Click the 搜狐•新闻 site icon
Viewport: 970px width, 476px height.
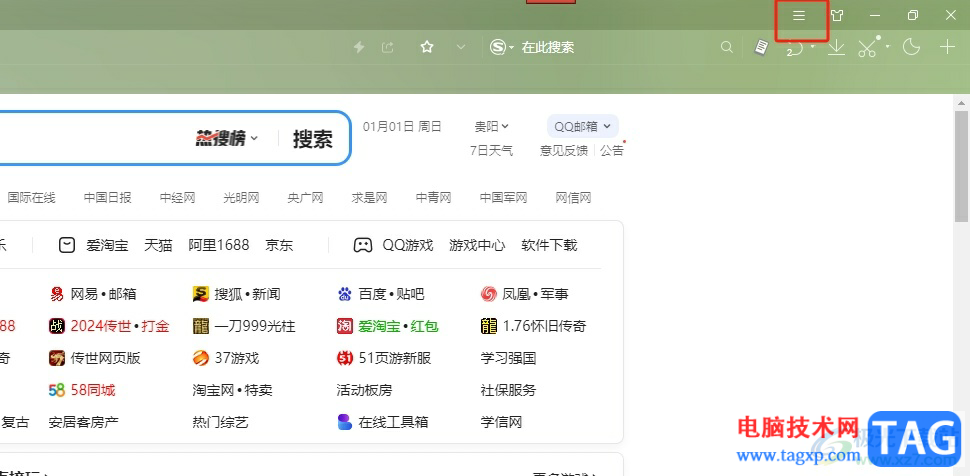tap(200, 294)
